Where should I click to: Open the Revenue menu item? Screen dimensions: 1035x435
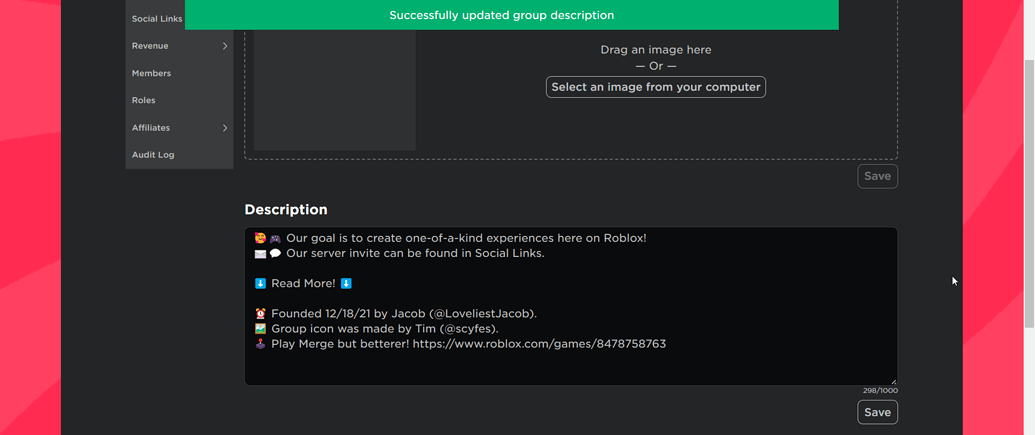tap(150, 46)
